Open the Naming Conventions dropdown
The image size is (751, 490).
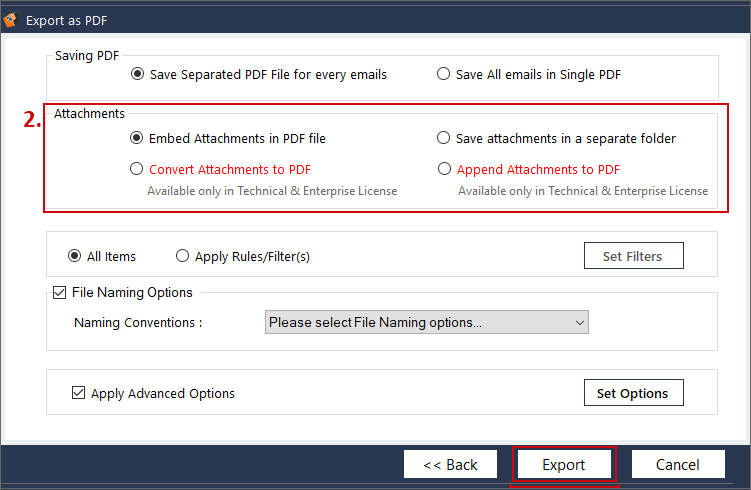[427, 322]
